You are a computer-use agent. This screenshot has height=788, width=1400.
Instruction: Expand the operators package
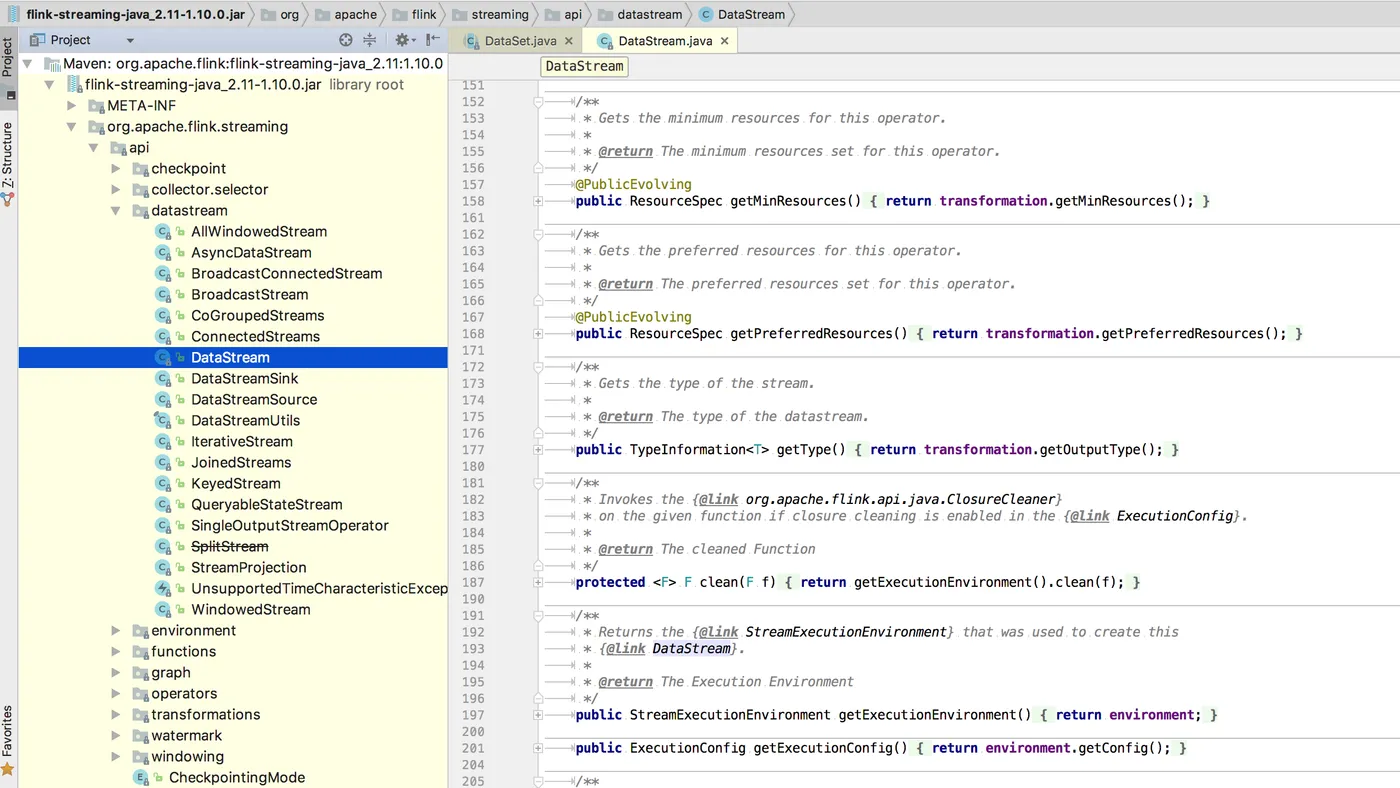click(116, 693)
